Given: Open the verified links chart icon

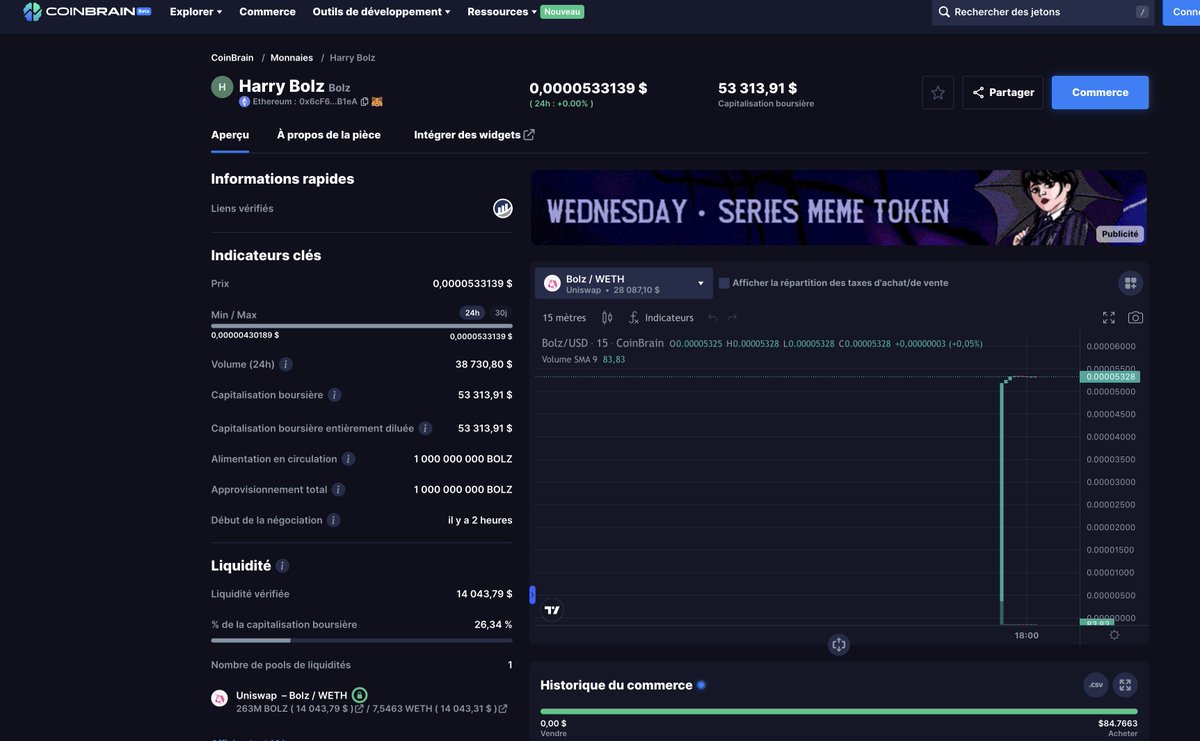Looking at the screenshot, I should pyautogui.click(x=503, y=208).
